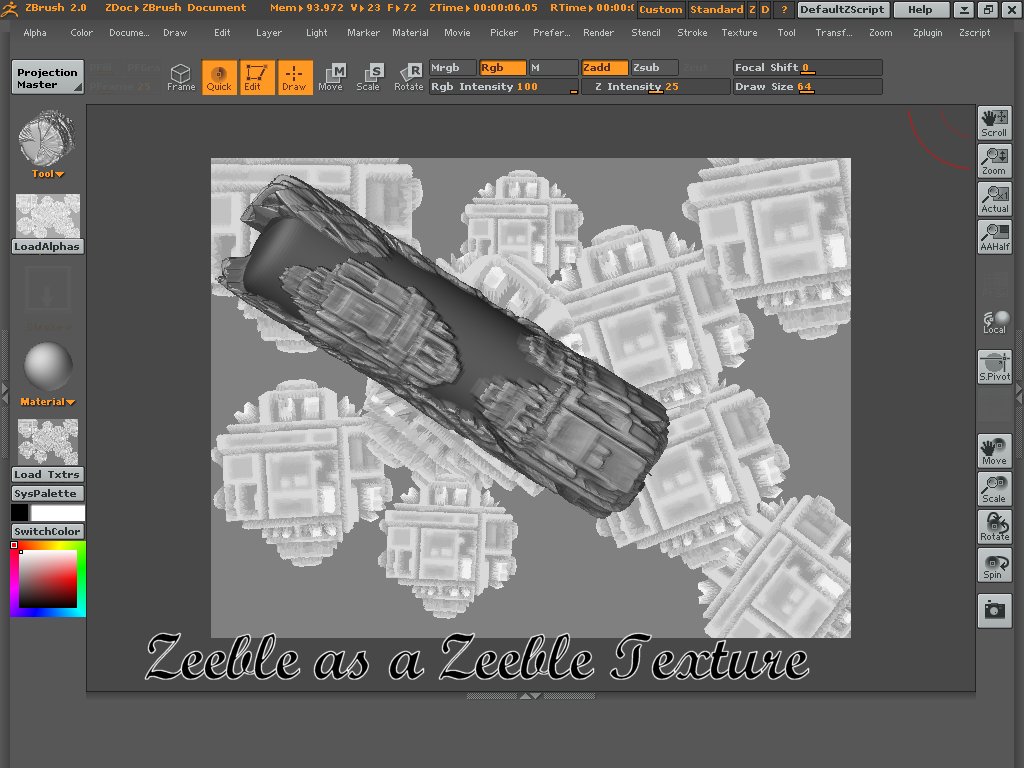Viewport: 1024px width, 768px height.
Task: Click the DefaultZScript button
Action: tap(842, 10)
